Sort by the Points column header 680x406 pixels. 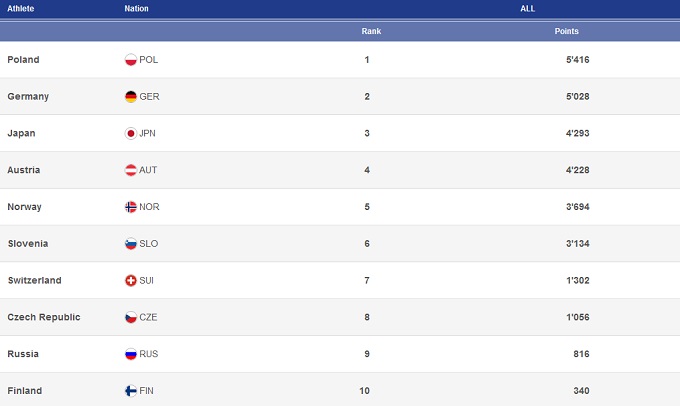click(x=566, y=31)
